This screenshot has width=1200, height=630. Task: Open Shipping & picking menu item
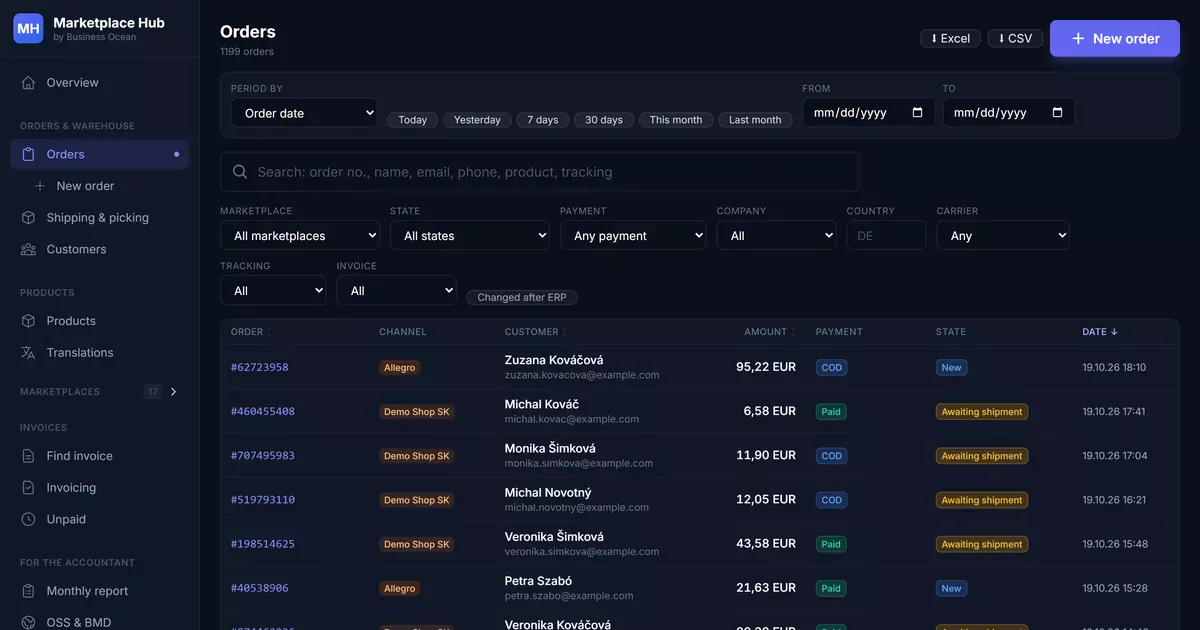[x=99, y=218]
